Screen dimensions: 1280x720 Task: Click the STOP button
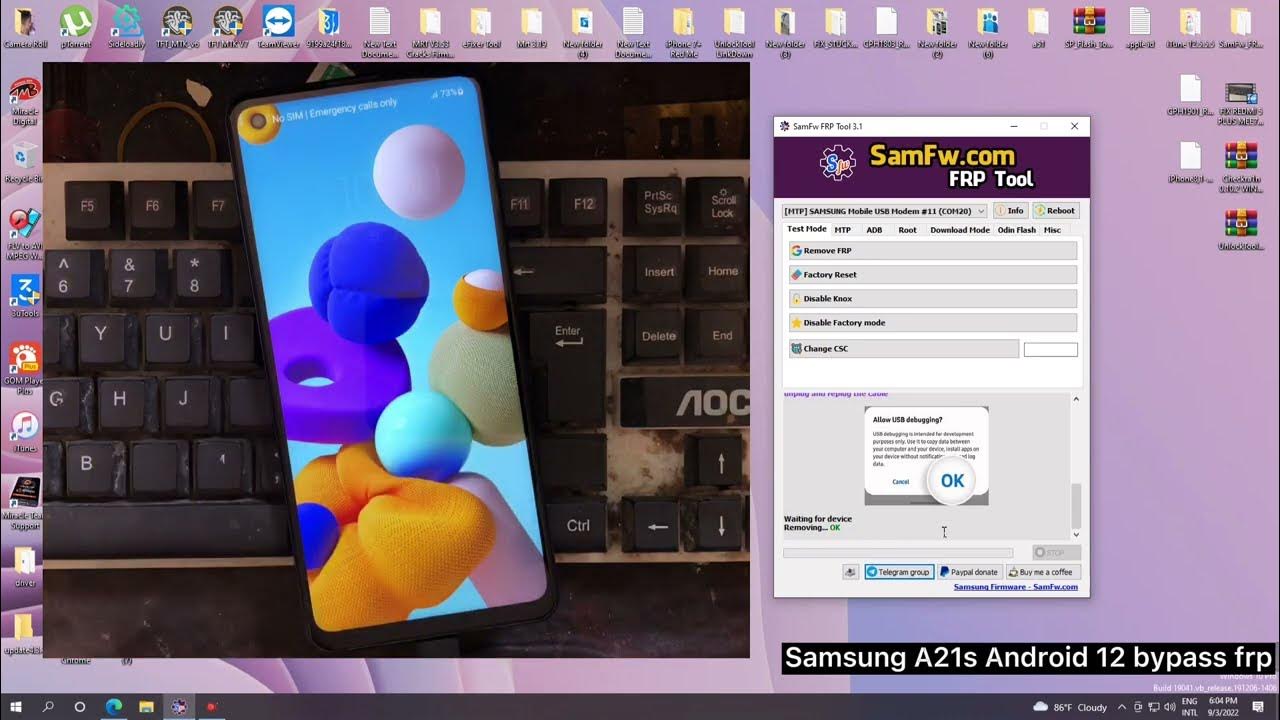1057,552
